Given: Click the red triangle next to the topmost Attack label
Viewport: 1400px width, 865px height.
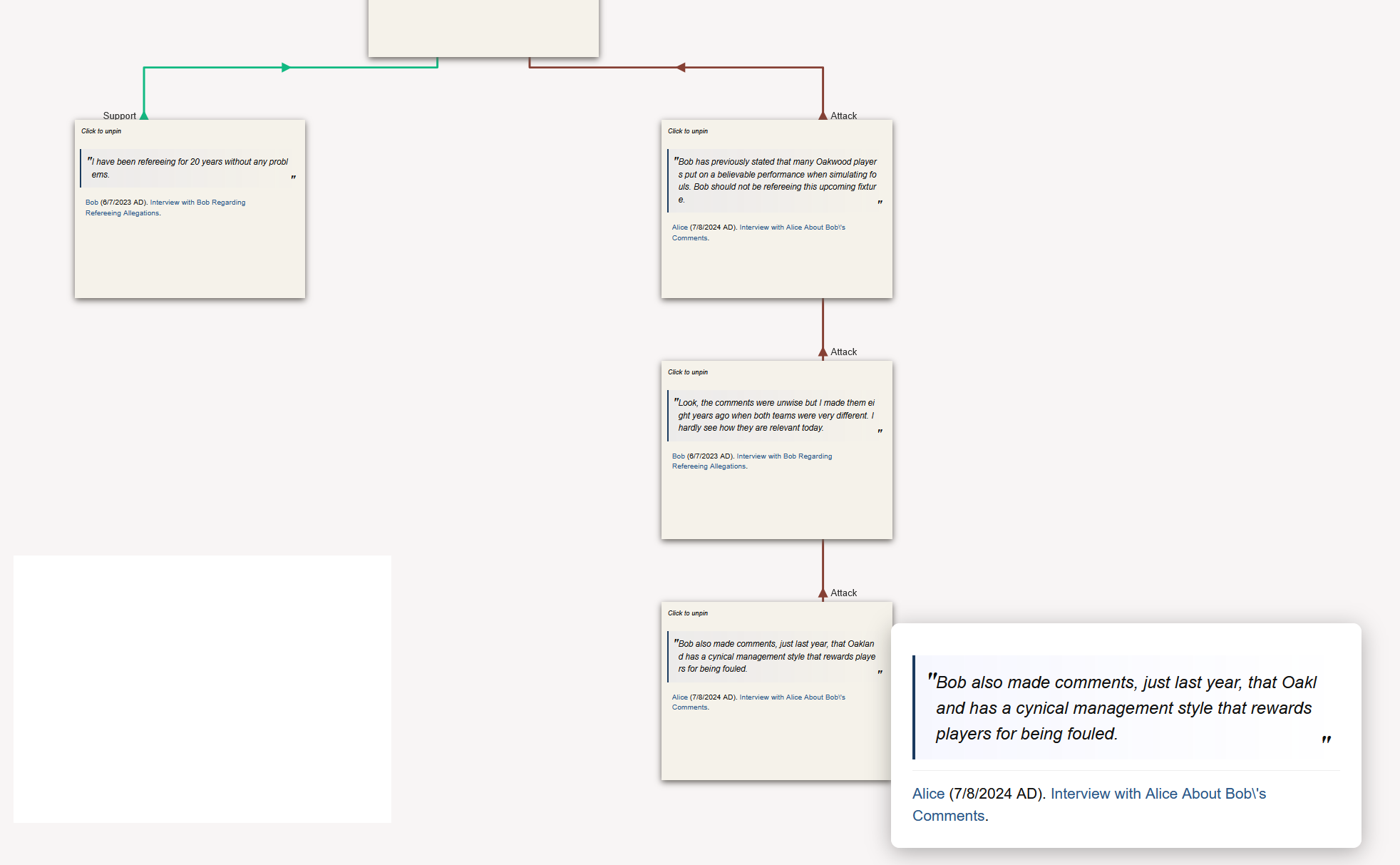Looking at the screenshot, I should tap(823, 116).
